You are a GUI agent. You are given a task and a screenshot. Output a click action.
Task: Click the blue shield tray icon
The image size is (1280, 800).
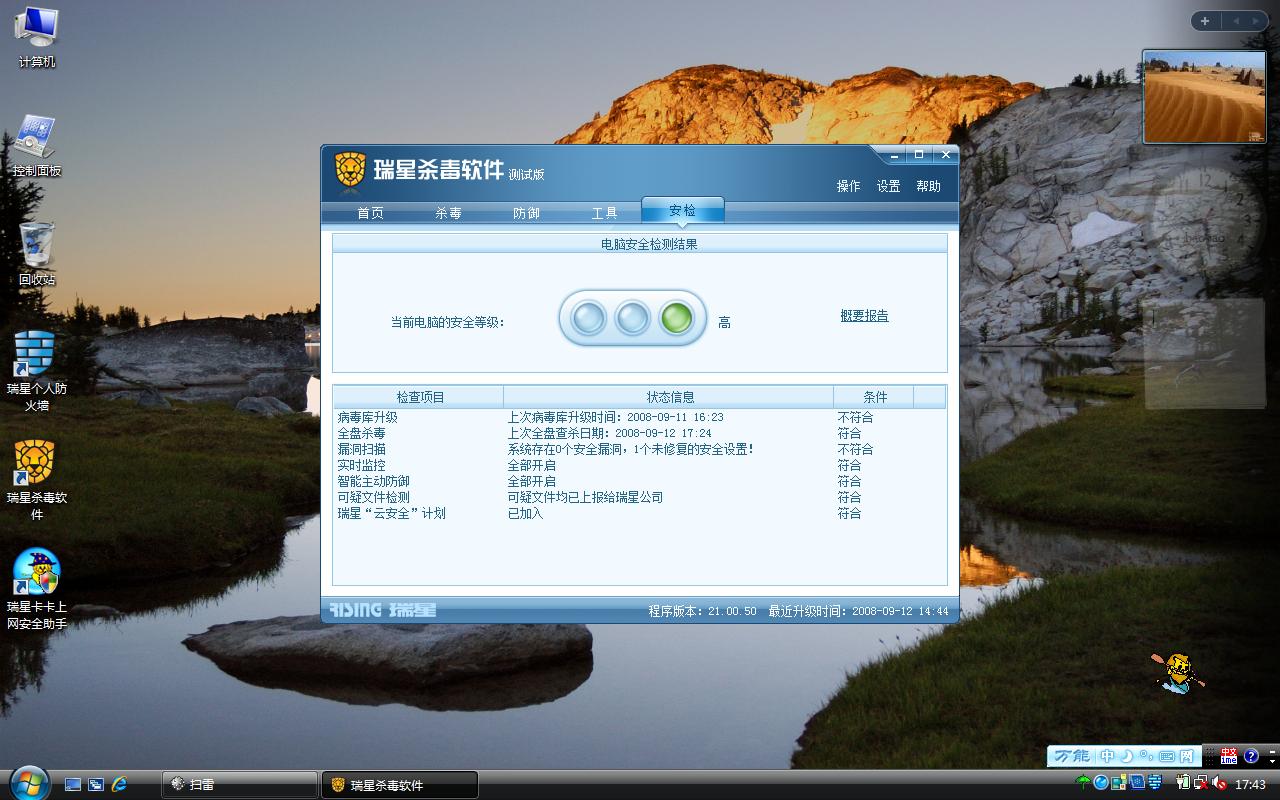click(1137, 782)
